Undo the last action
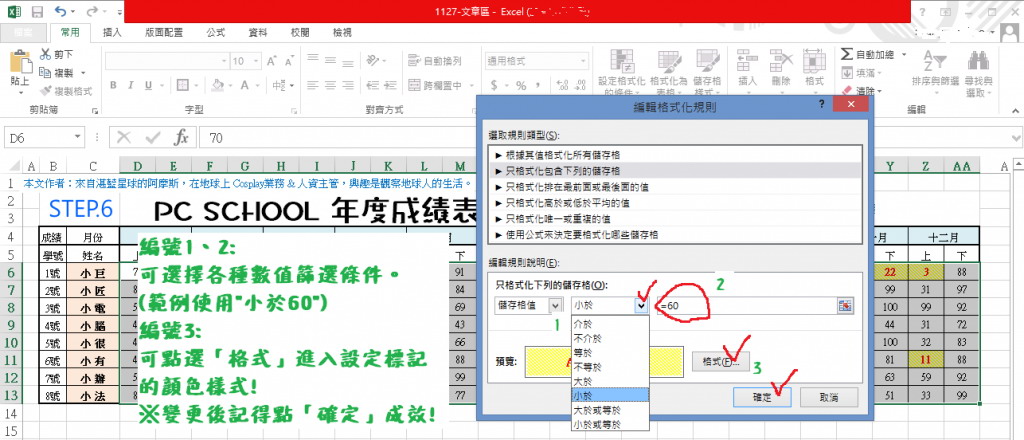The height and width of the screenshot is (440, 1024). pyautogui.click(x=61, y=12)
